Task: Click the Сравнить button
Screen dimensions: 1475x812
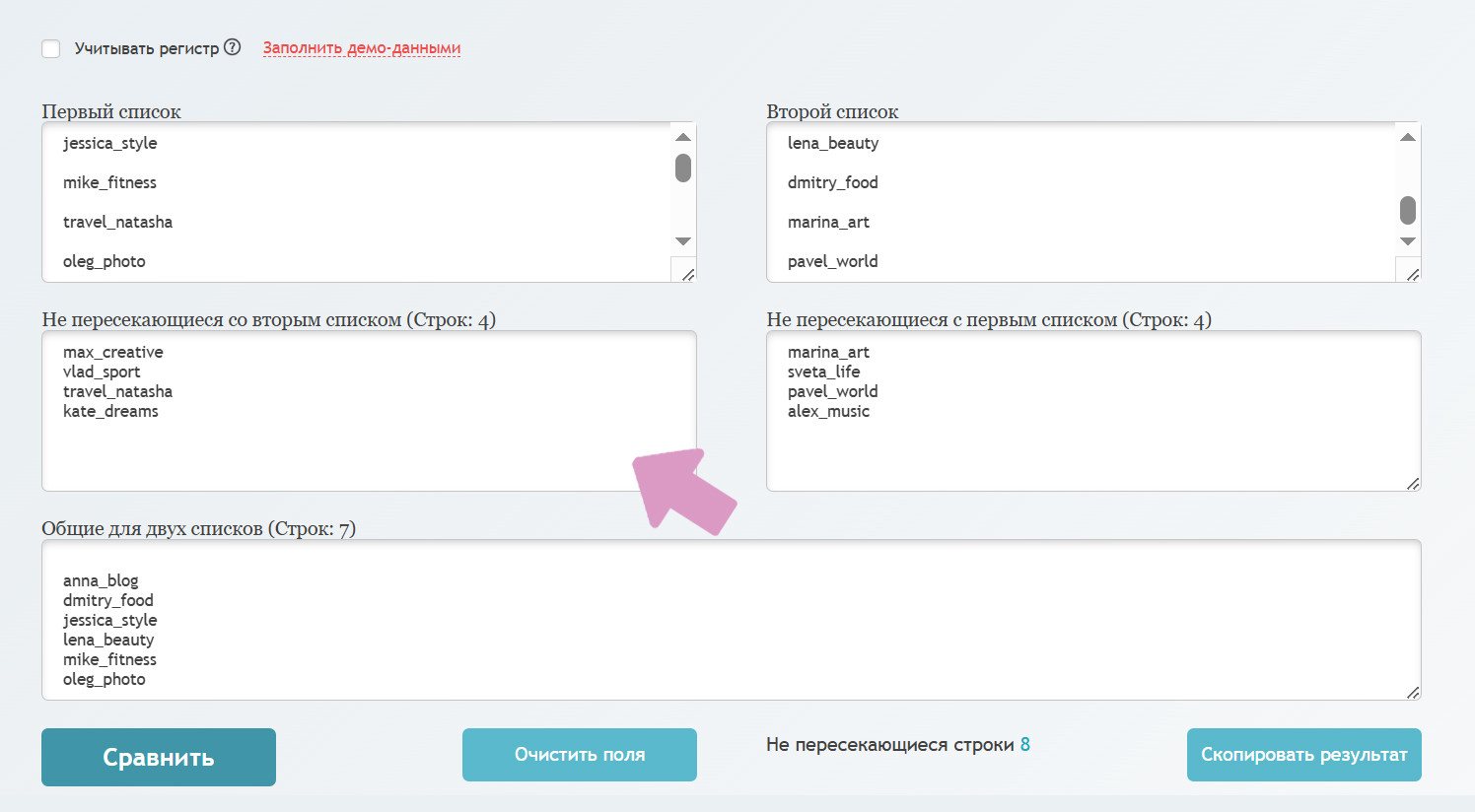Action: tap(159, 757)
